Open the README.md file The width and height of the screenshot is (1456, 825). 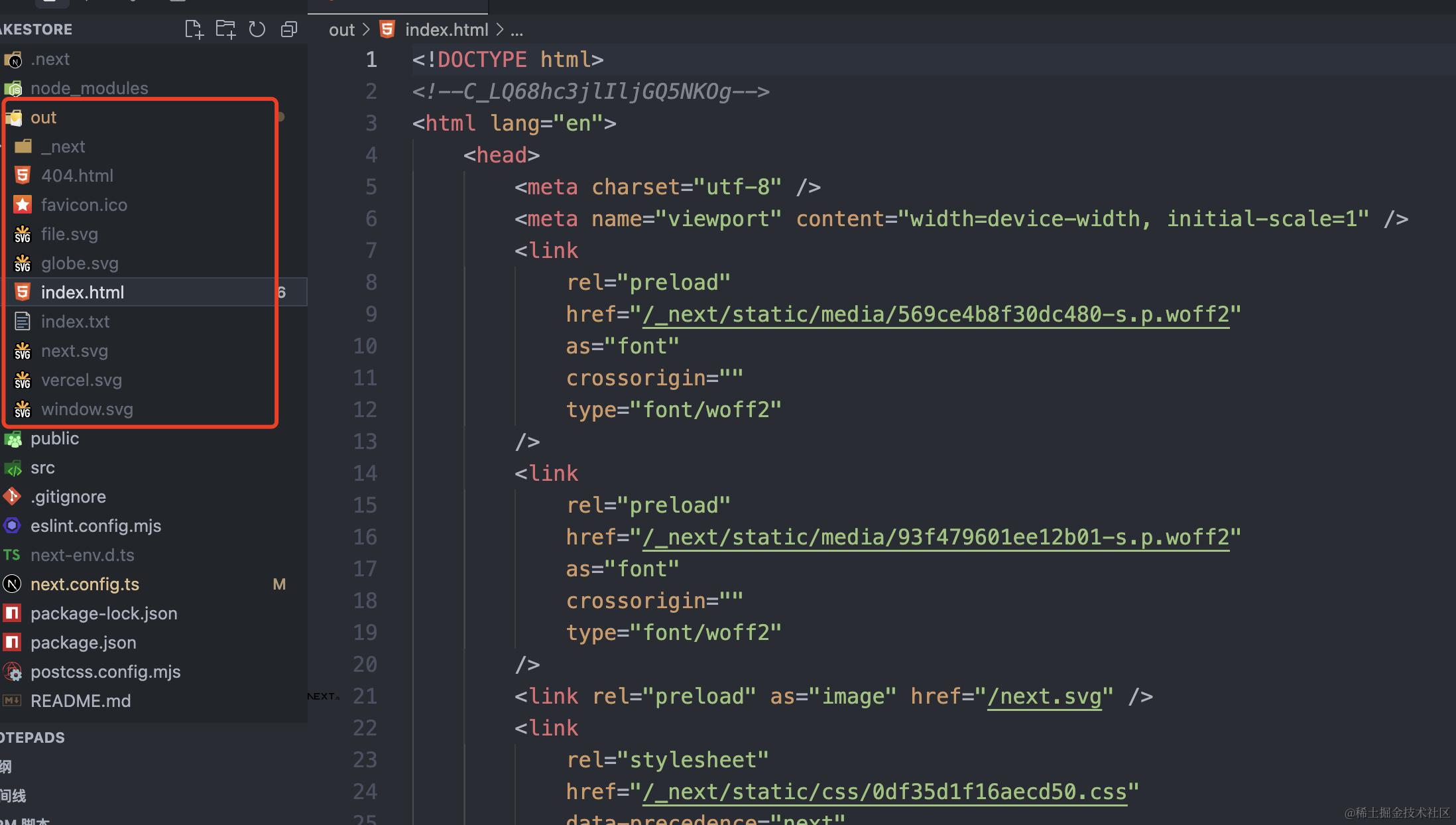coord(80,701)
